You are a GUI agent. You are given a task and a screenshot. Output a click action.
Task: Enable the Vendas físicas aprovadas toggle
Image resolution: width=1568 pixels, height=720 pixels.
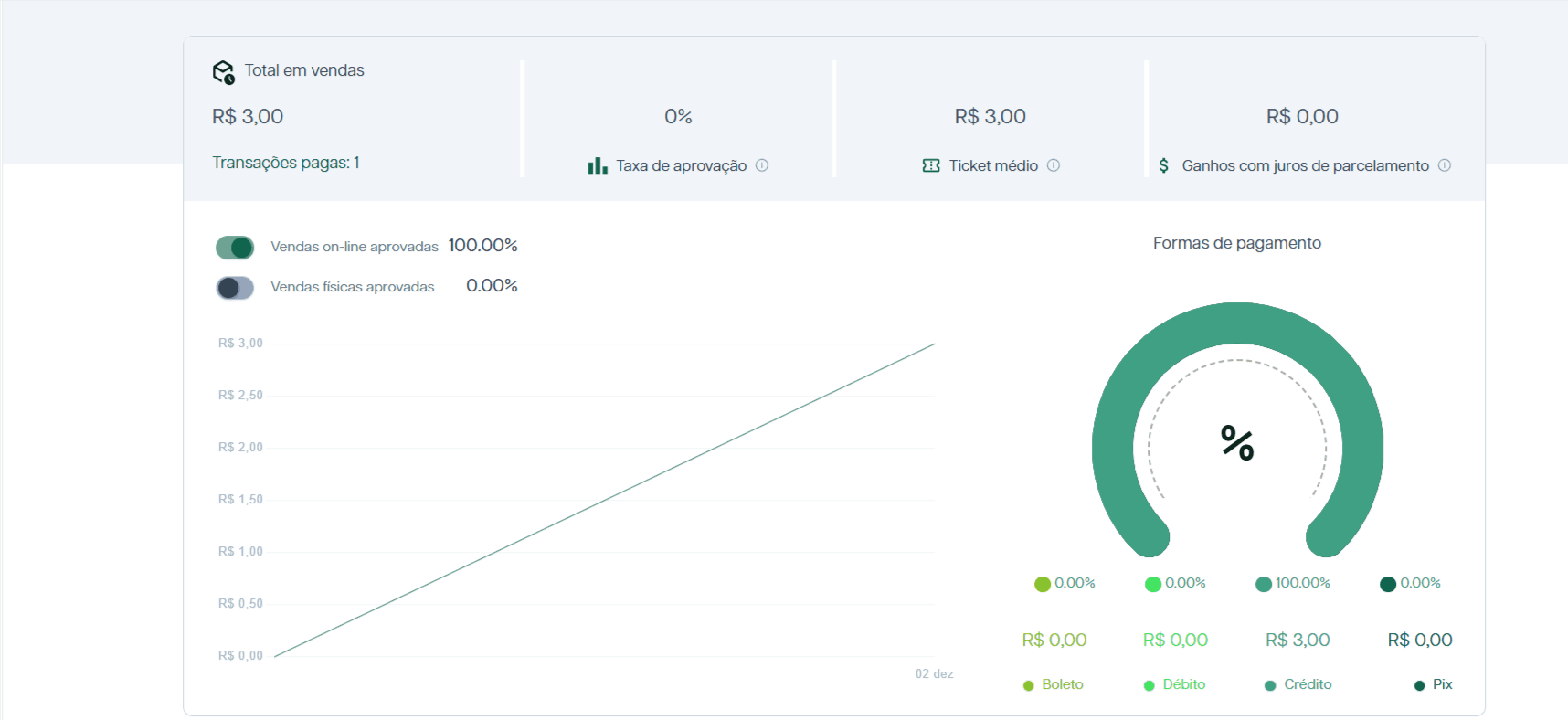(x=235, y=288)
